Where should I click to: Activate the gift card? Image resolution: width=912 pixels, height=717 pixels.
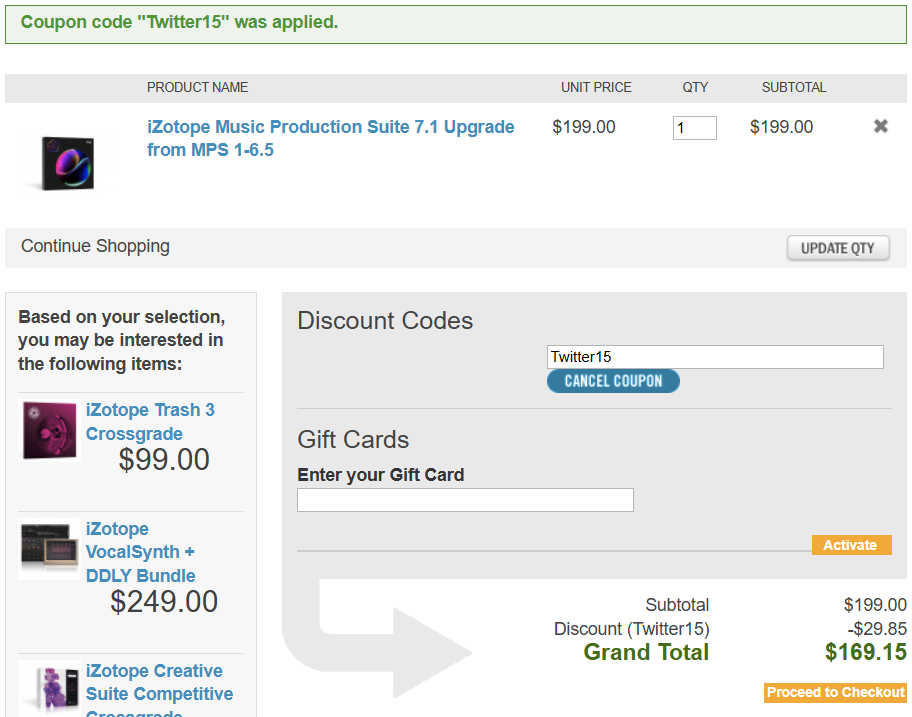click(x=851, y=545)
